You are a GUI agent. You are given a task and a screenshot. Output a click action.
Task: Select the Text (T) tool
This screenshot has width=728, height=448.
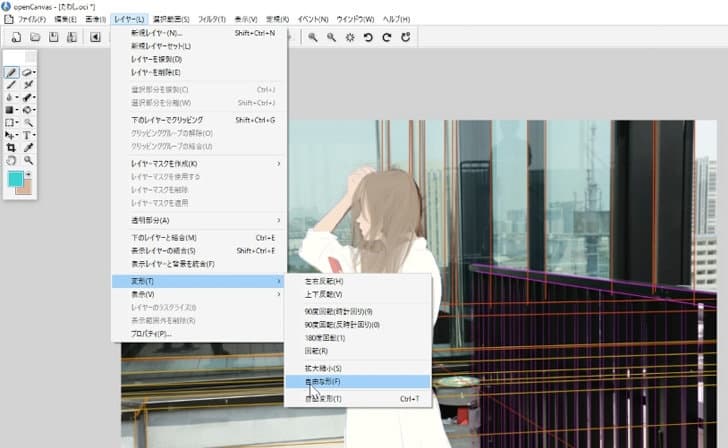pos(26,135)
